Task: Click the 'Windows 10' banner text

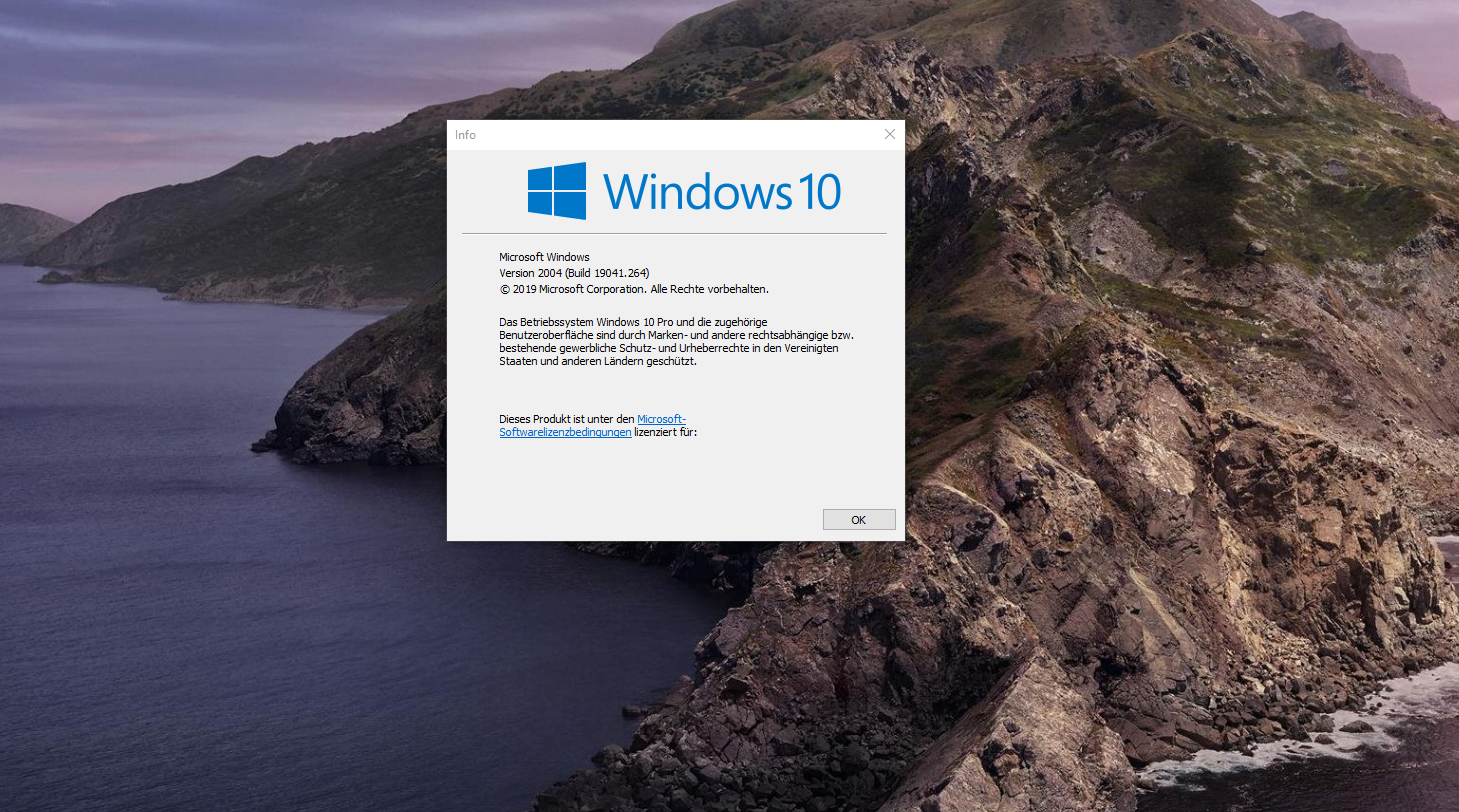Action: point(722,191)
